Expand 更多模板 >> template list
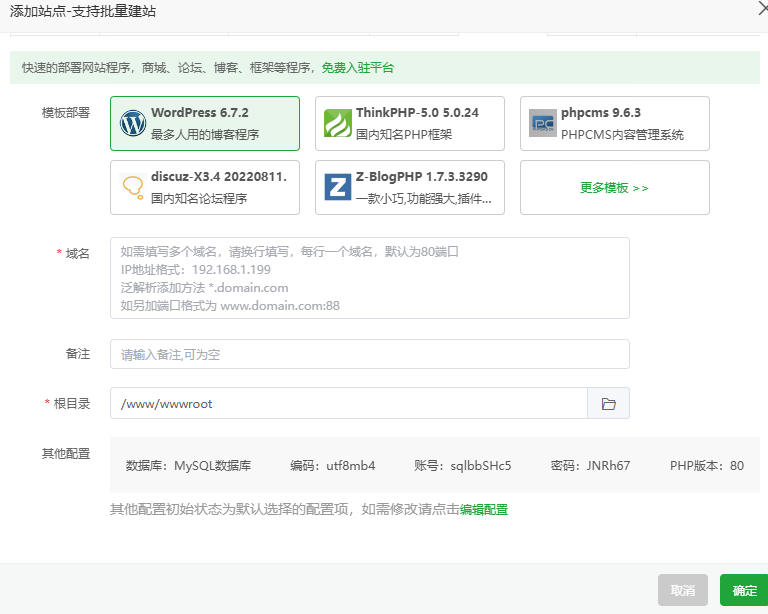Screen dimensions: 768x614 coord(614,188)
